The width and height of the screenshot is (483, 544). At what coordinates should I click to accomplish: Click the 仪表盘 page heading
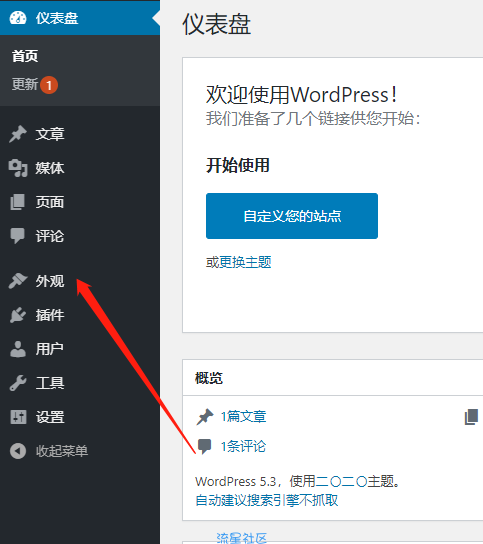point(217,24)
